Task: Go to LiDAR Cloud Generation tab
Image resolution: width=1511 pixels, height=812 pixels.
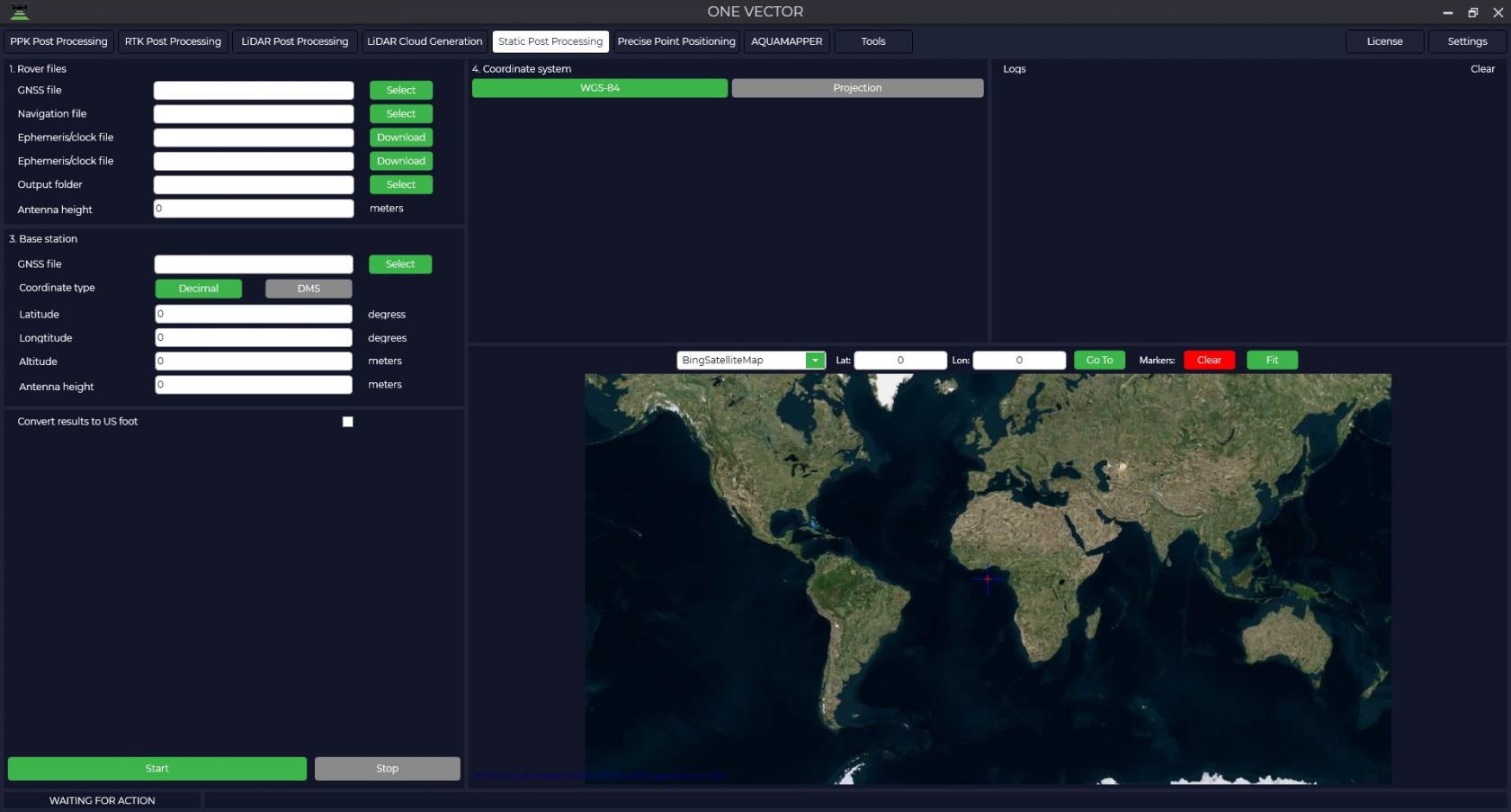Action: click(425, 41)
